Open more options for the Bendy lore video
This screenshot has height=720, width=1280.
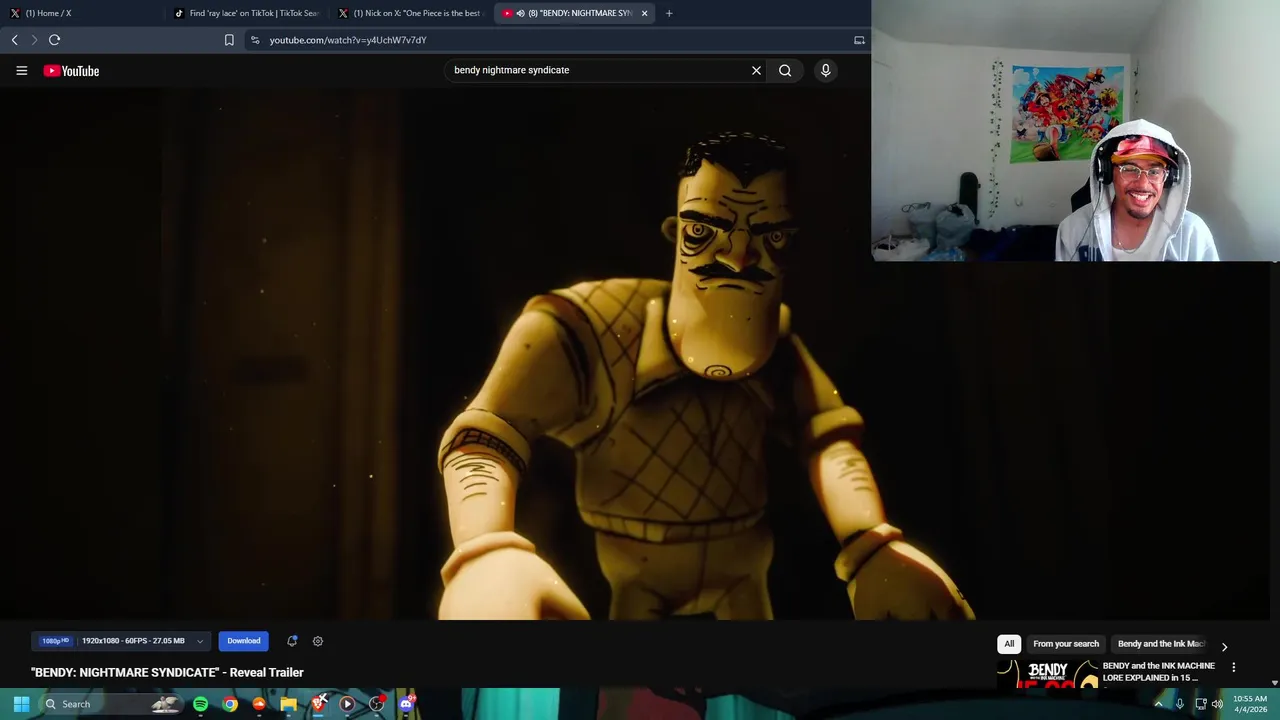point(1233,667)
